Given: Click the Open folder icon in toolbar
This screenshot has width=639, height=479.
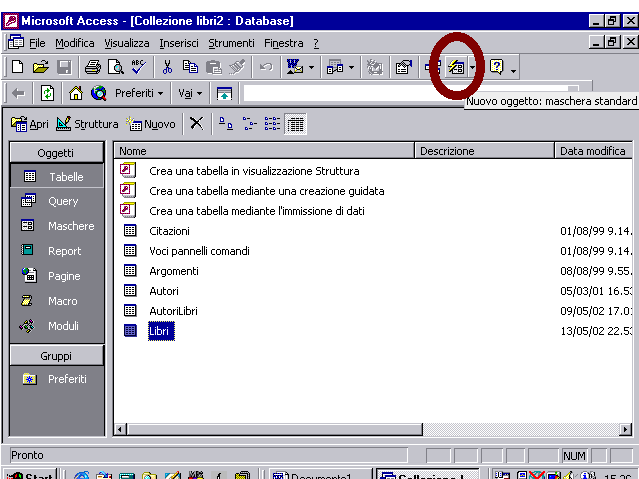Looking at the screenshot, I should pos(40,67).
